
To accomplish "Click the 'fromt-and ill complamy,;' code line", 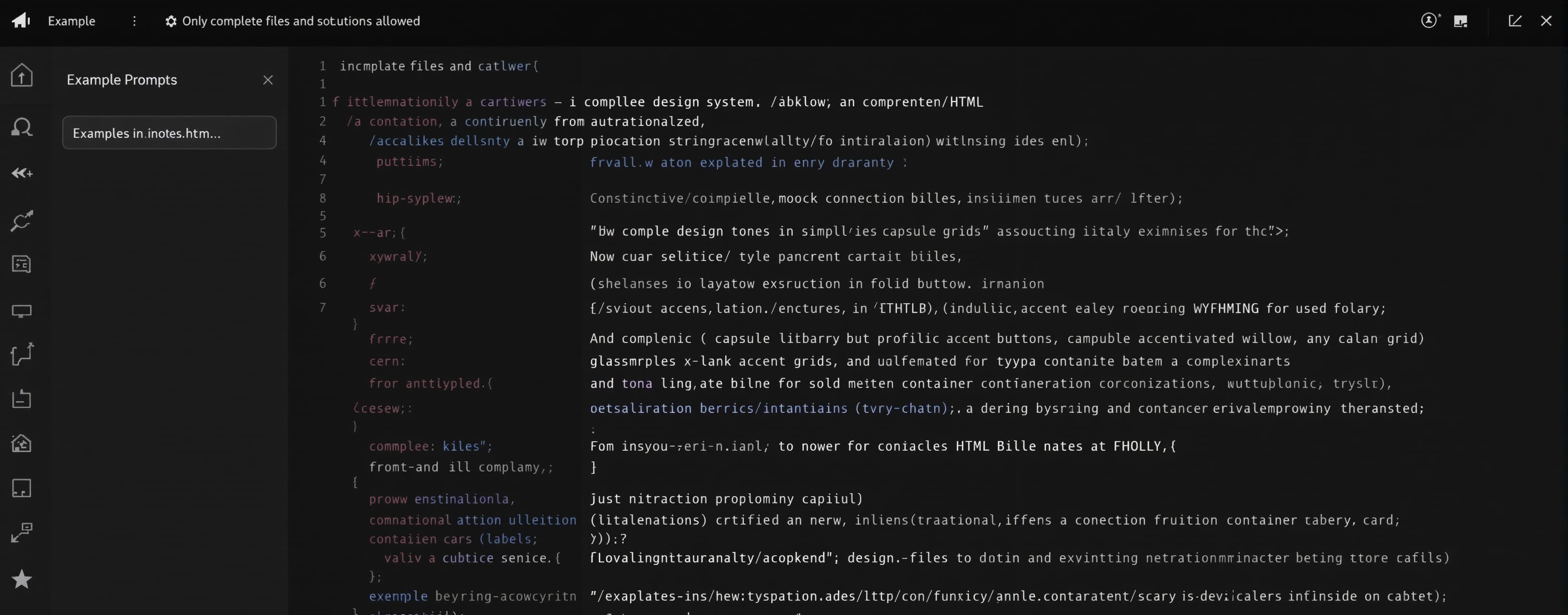I will click(461, 467).
